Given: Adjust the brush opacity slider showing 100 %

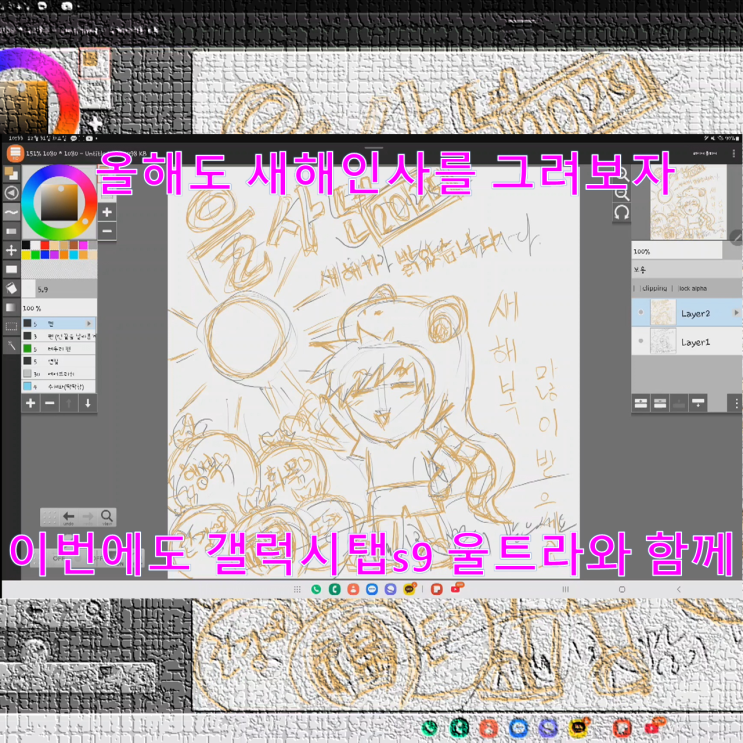Looking at the screenshot, I should point(59,308).
